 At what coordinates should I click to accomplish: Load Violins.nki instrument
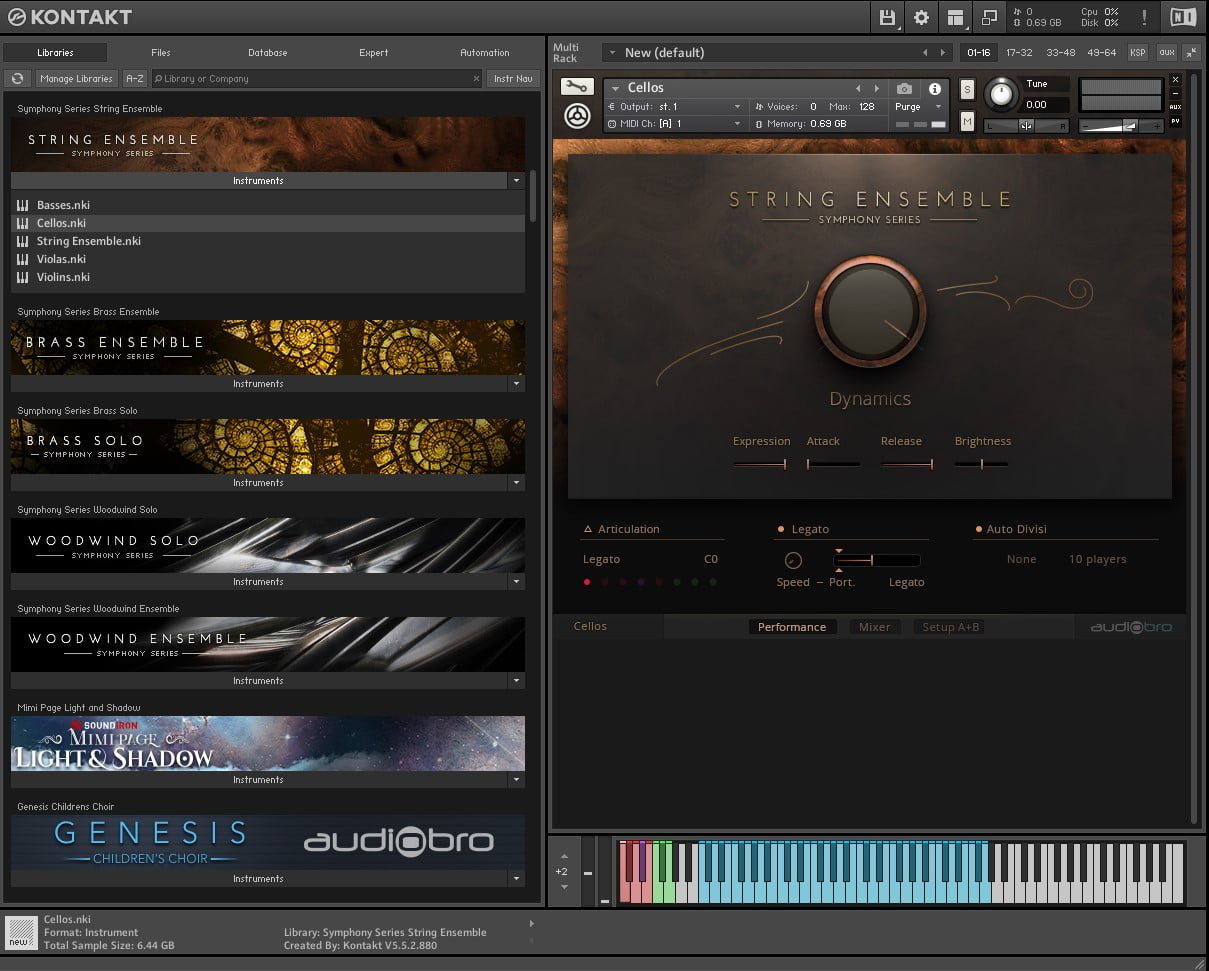tap(268, 277)
